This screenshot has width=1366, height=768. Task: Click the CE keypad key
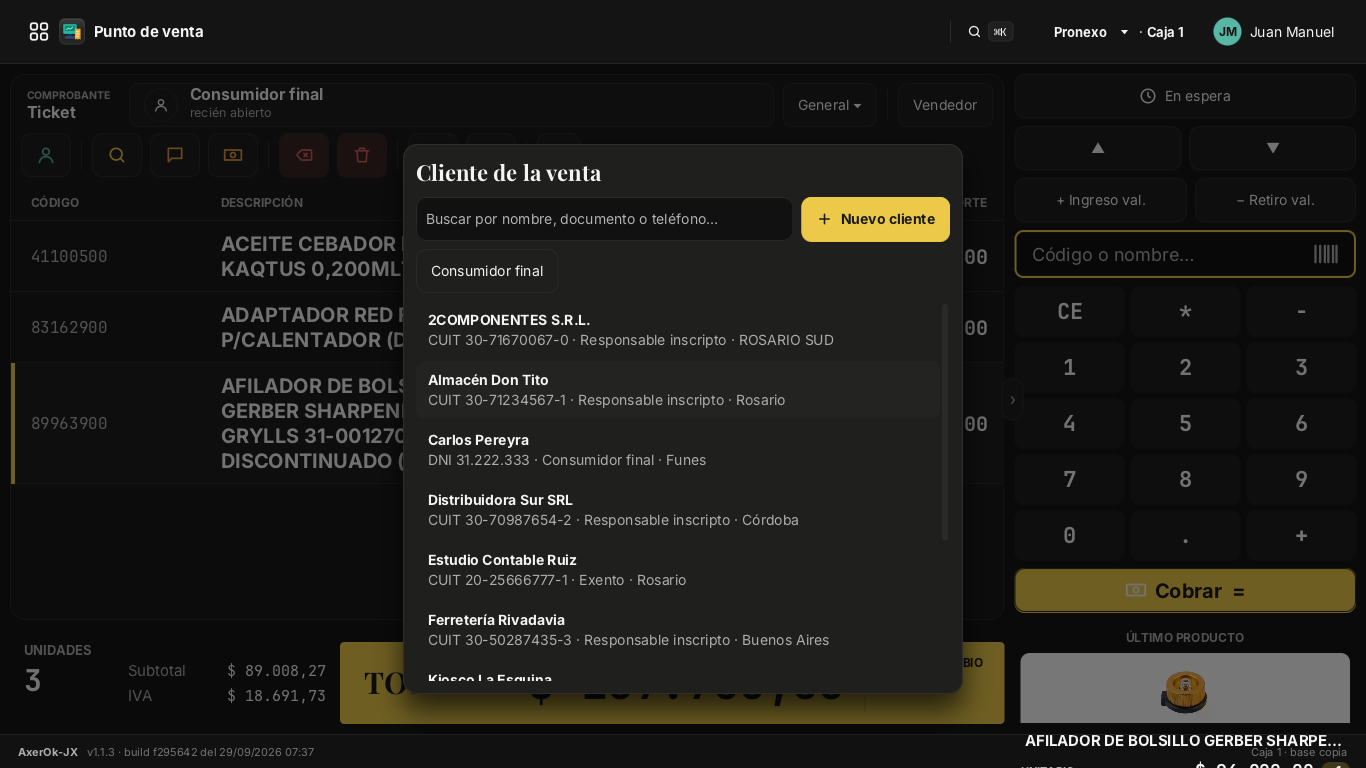pos(1070,311)
